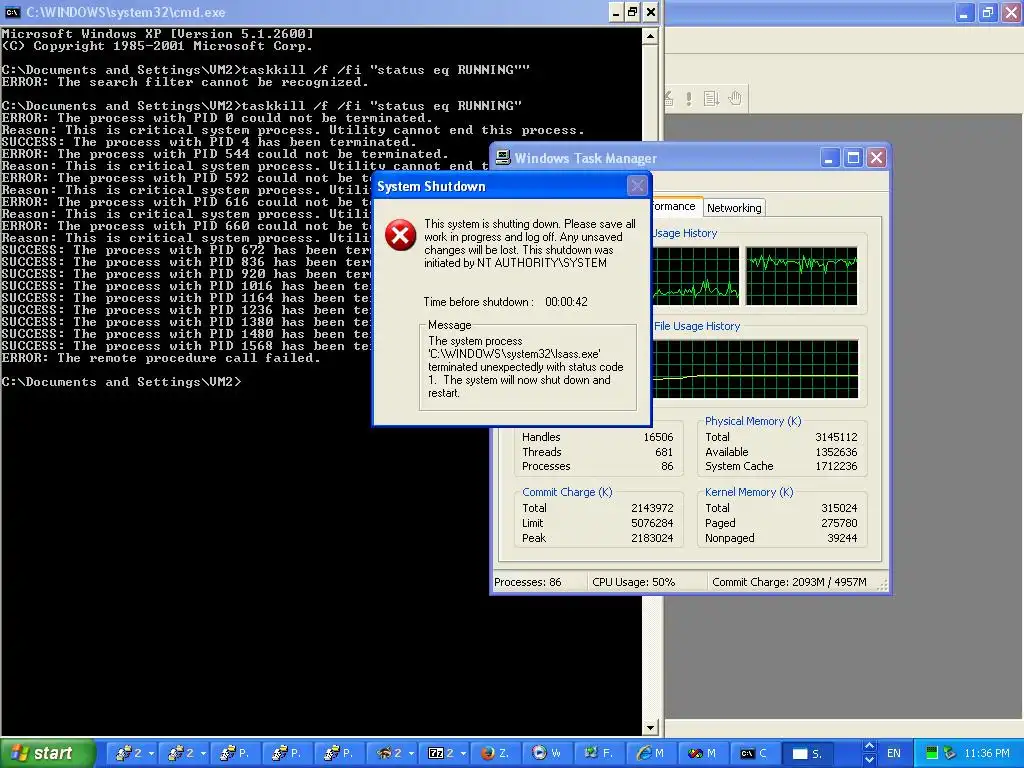Click the System Cache value 1712236

pyautogui.click(x=836, y=466)
